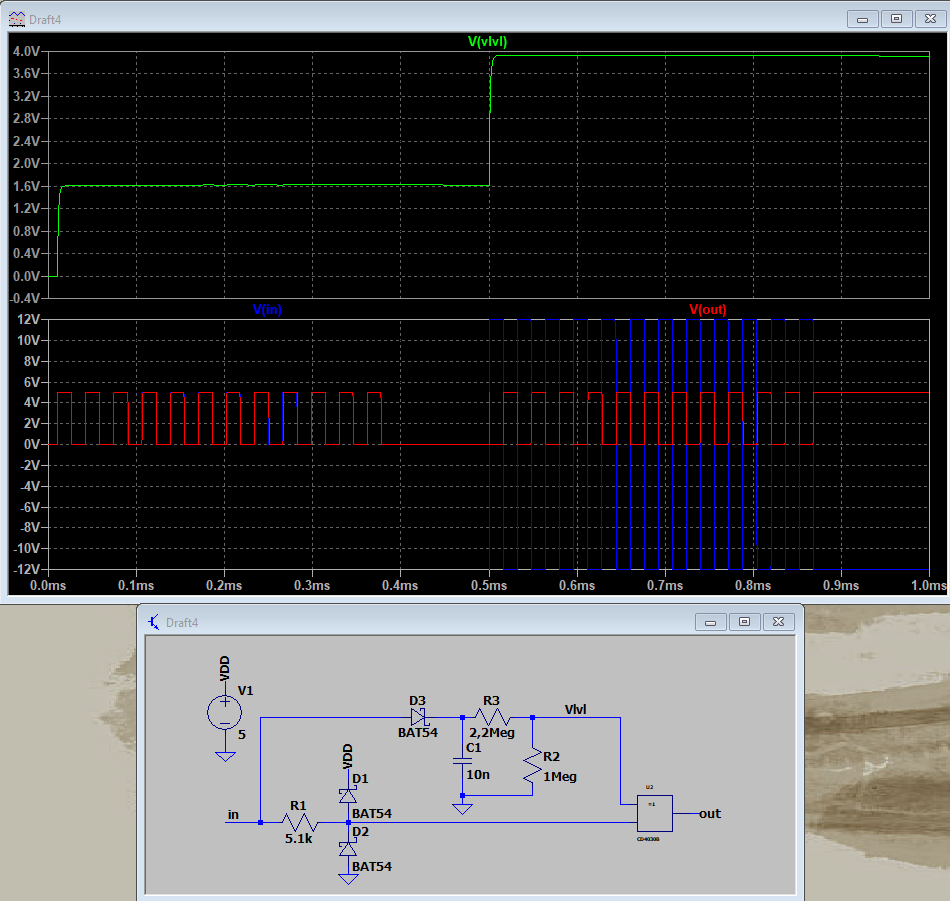Image resolution: width=950 pixels, height=901 pixels.
Task: Click the V(out) trace label
Action: (708, 309)
